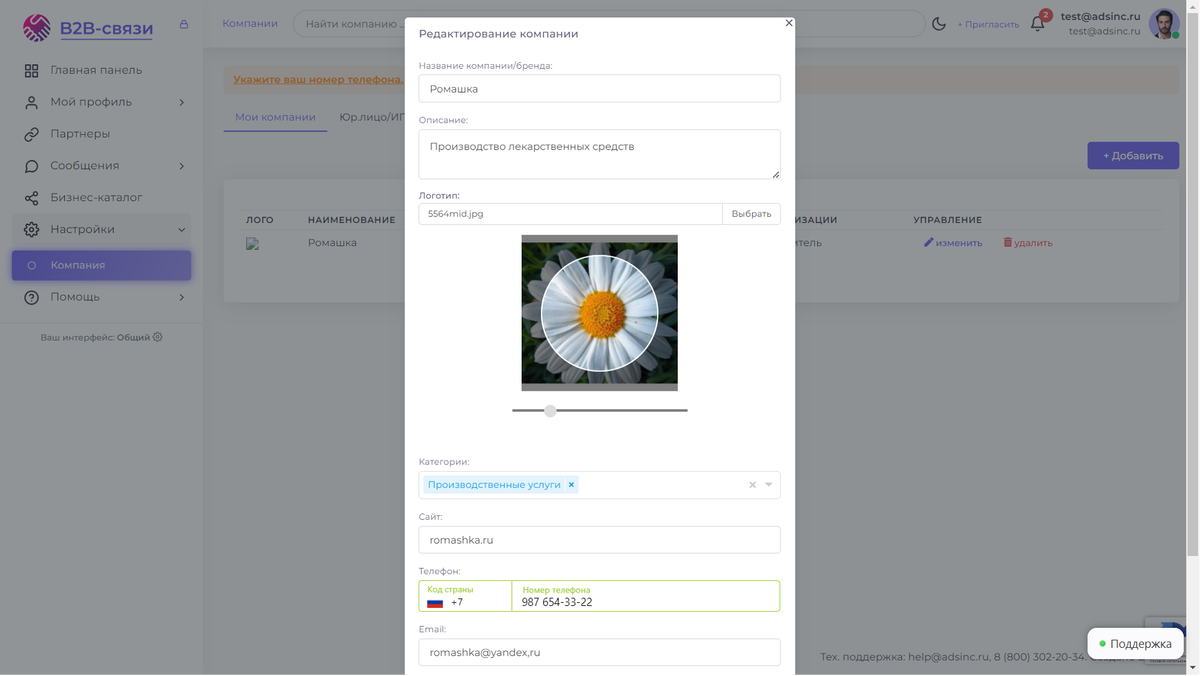Click Ромашка name in companies table
This screenshot has height=676, width=1200.
tap(332, 243)
